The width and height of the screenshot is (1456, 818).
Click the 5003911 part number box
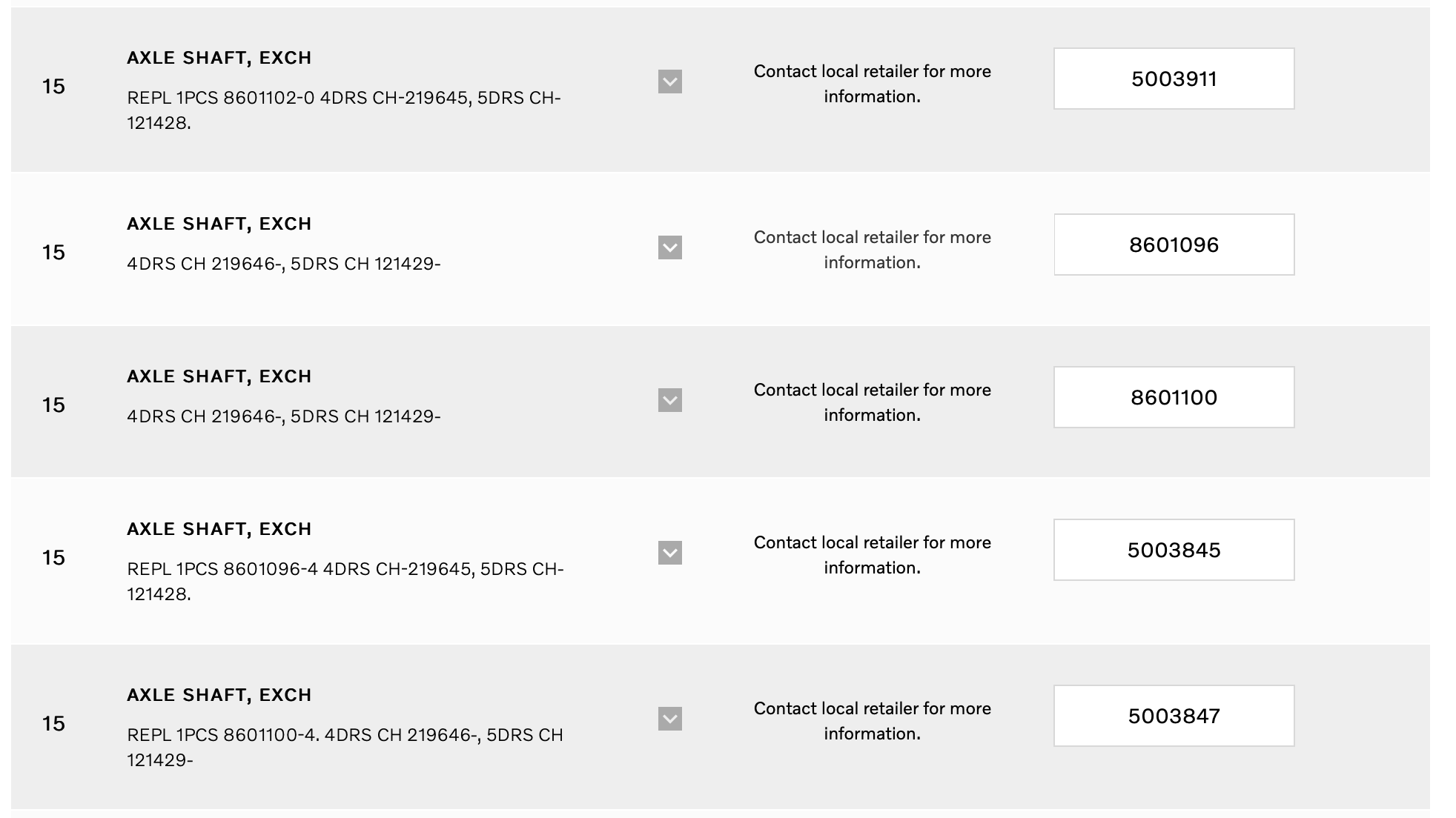coord(1174,79)
